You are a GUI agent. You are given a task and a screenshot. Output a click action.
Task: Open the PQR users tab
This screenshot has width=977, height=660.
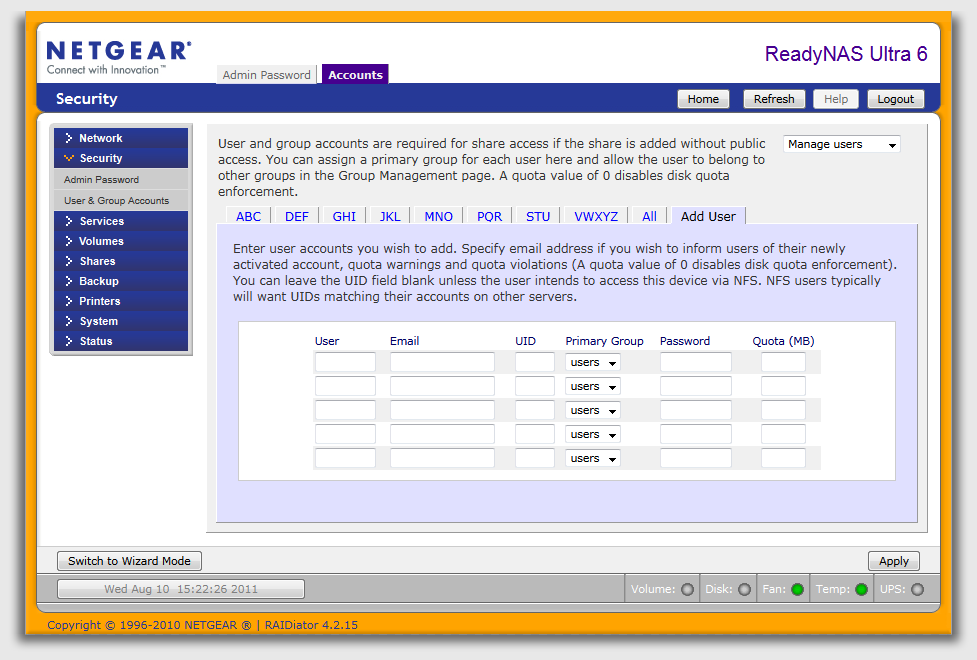(489, 216)
